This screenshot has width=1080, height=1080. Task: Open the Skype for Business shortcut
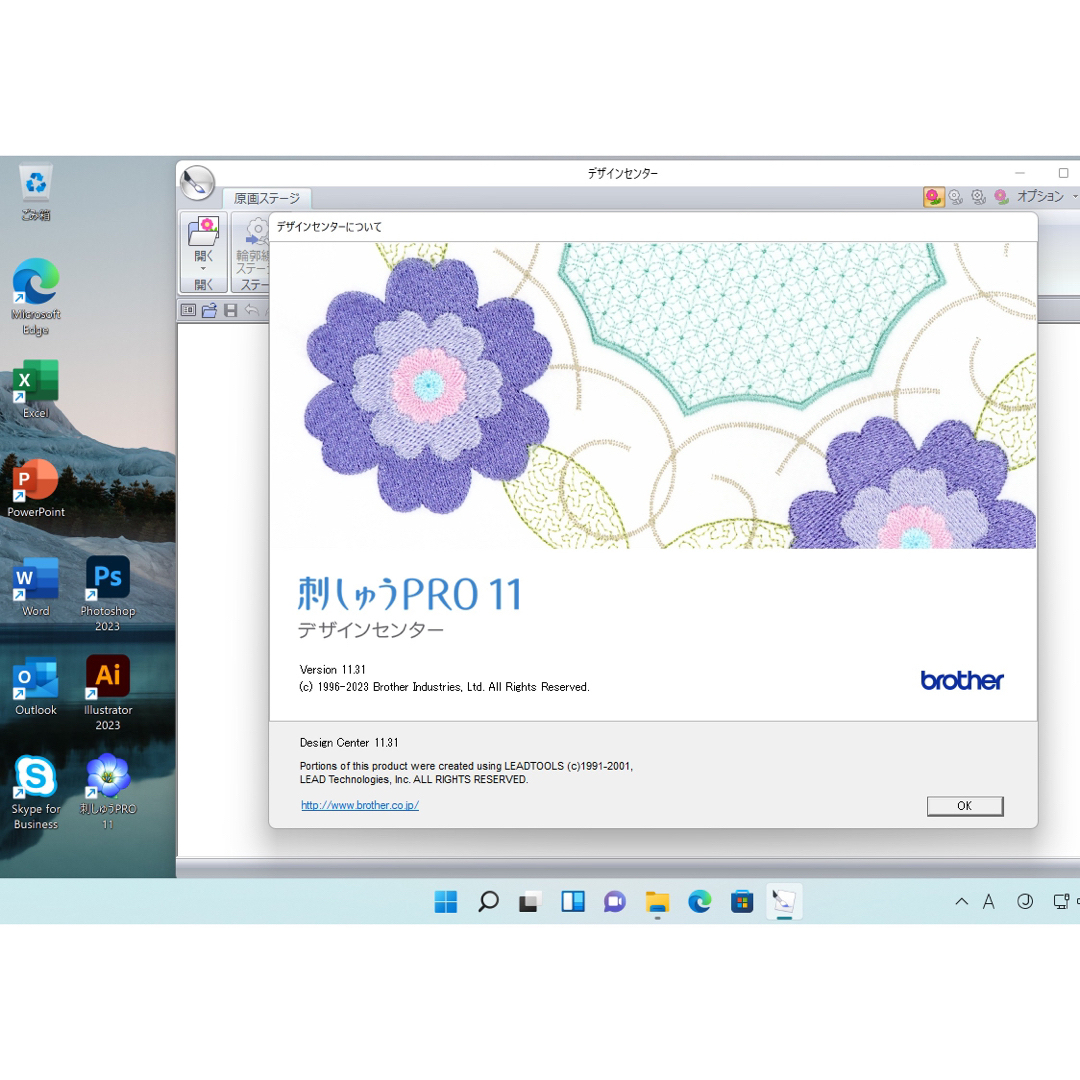[x=36, y=793]
